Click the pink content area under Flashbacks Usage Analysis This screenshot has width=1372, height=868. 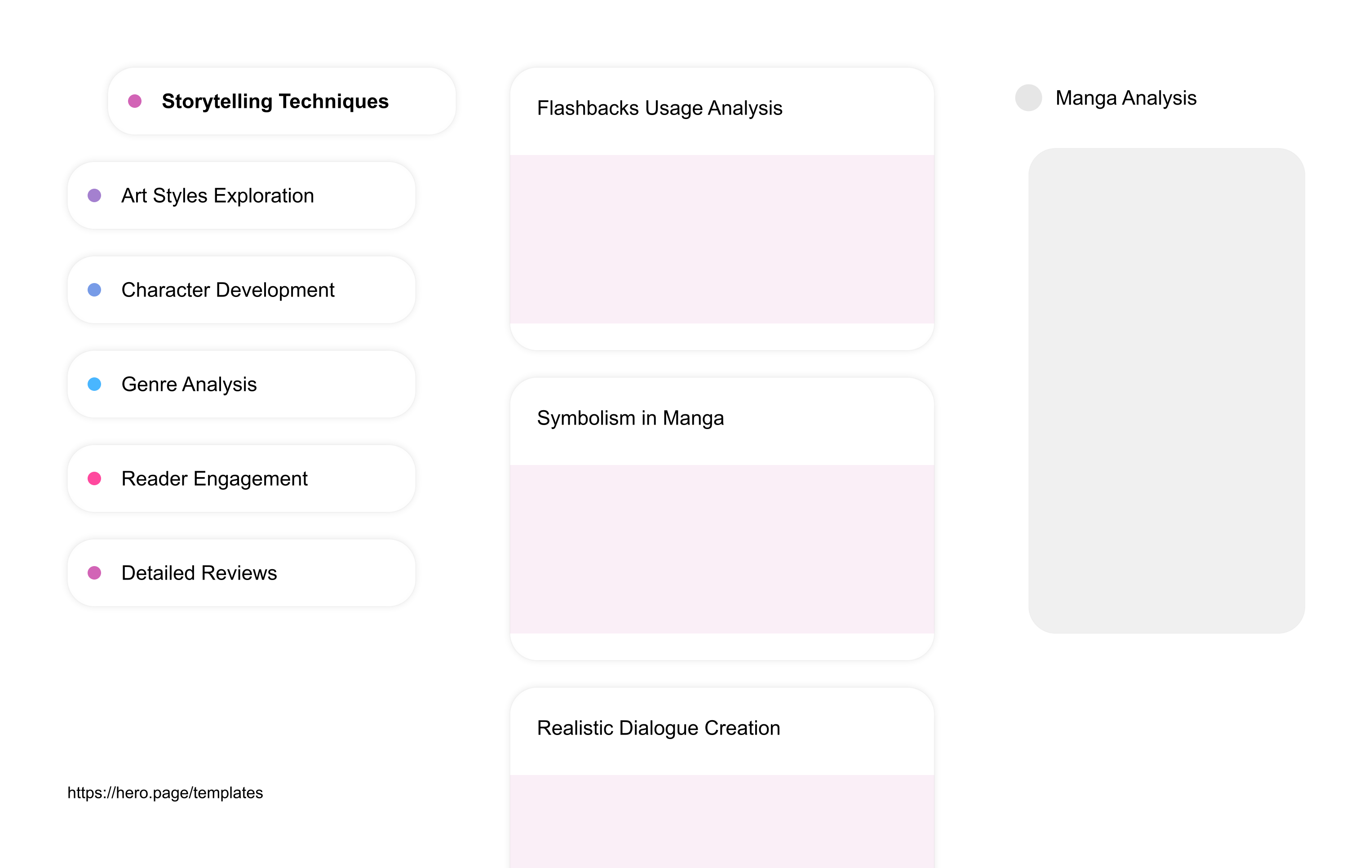click(x=722, y=239)
